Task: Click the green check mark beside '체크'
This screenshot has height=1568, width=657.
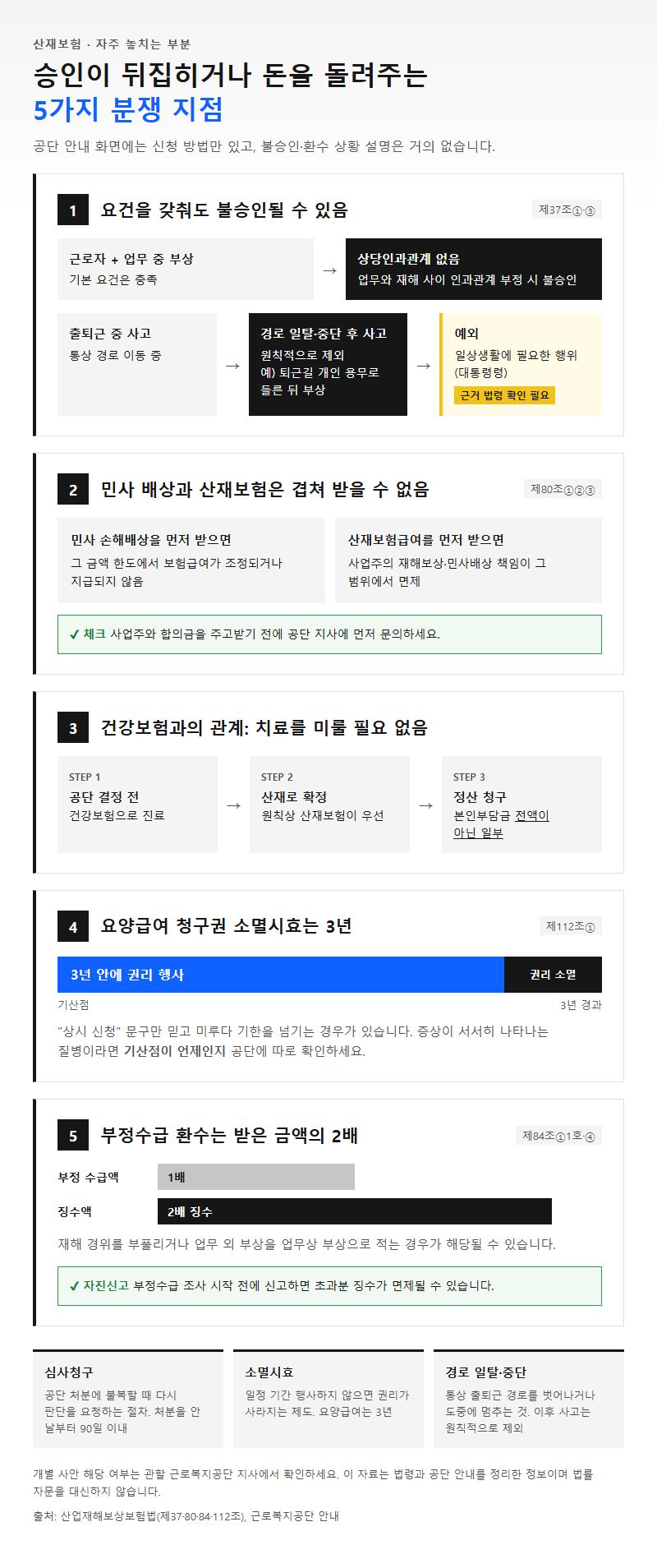Action: click(x=75, y=634)
